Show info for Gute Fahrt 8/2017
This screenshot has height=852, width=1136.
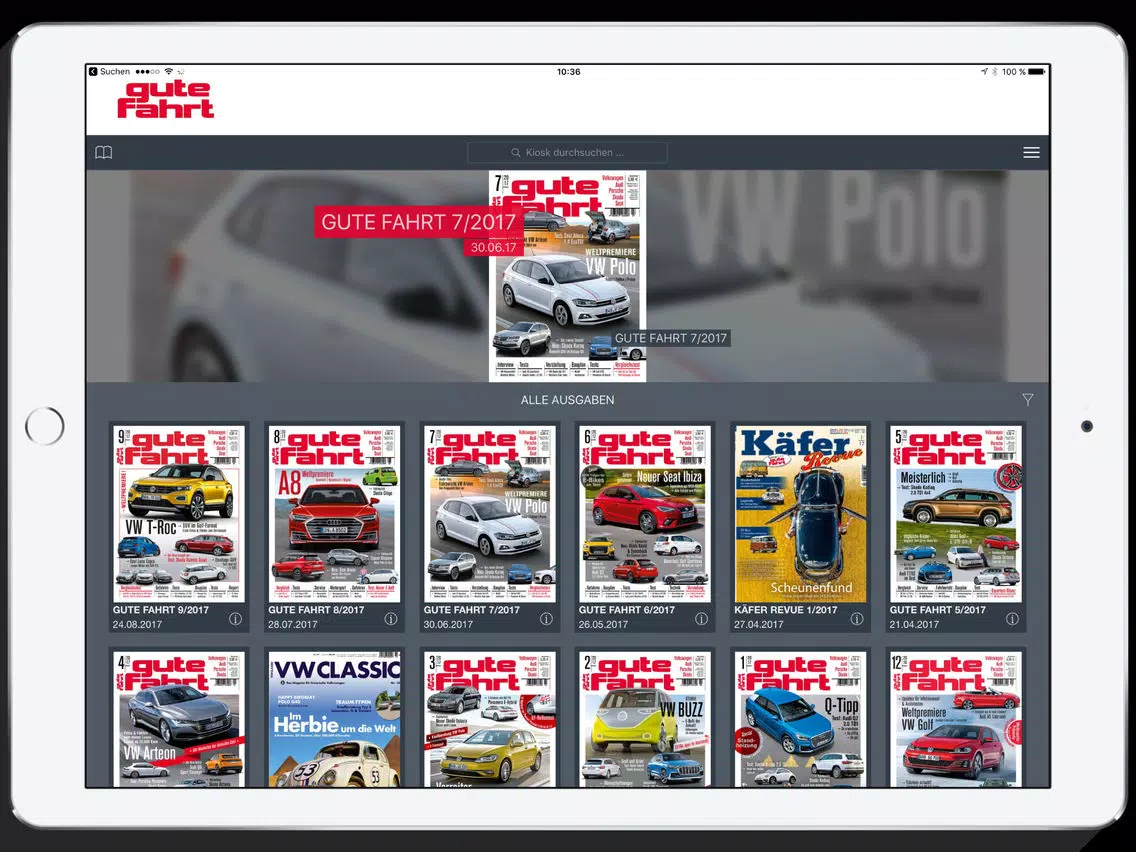tap(390, 619)
